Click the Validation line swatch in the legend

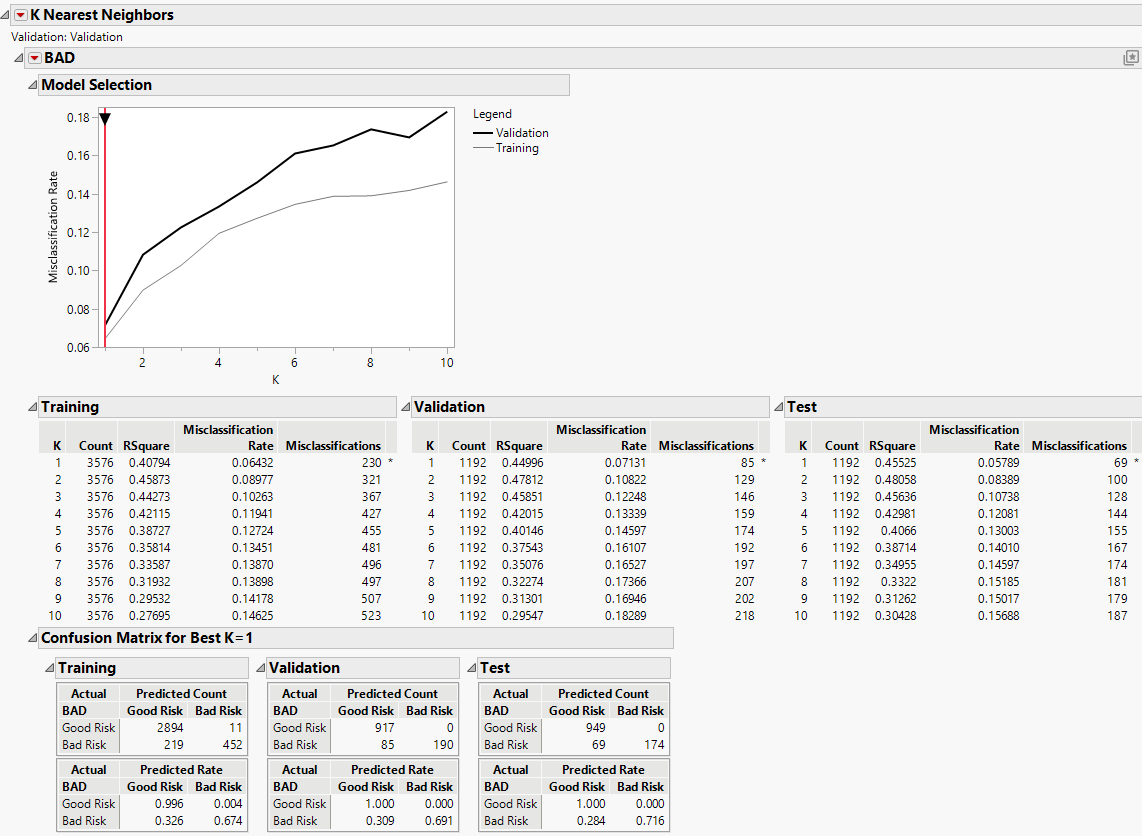[483, 132]
